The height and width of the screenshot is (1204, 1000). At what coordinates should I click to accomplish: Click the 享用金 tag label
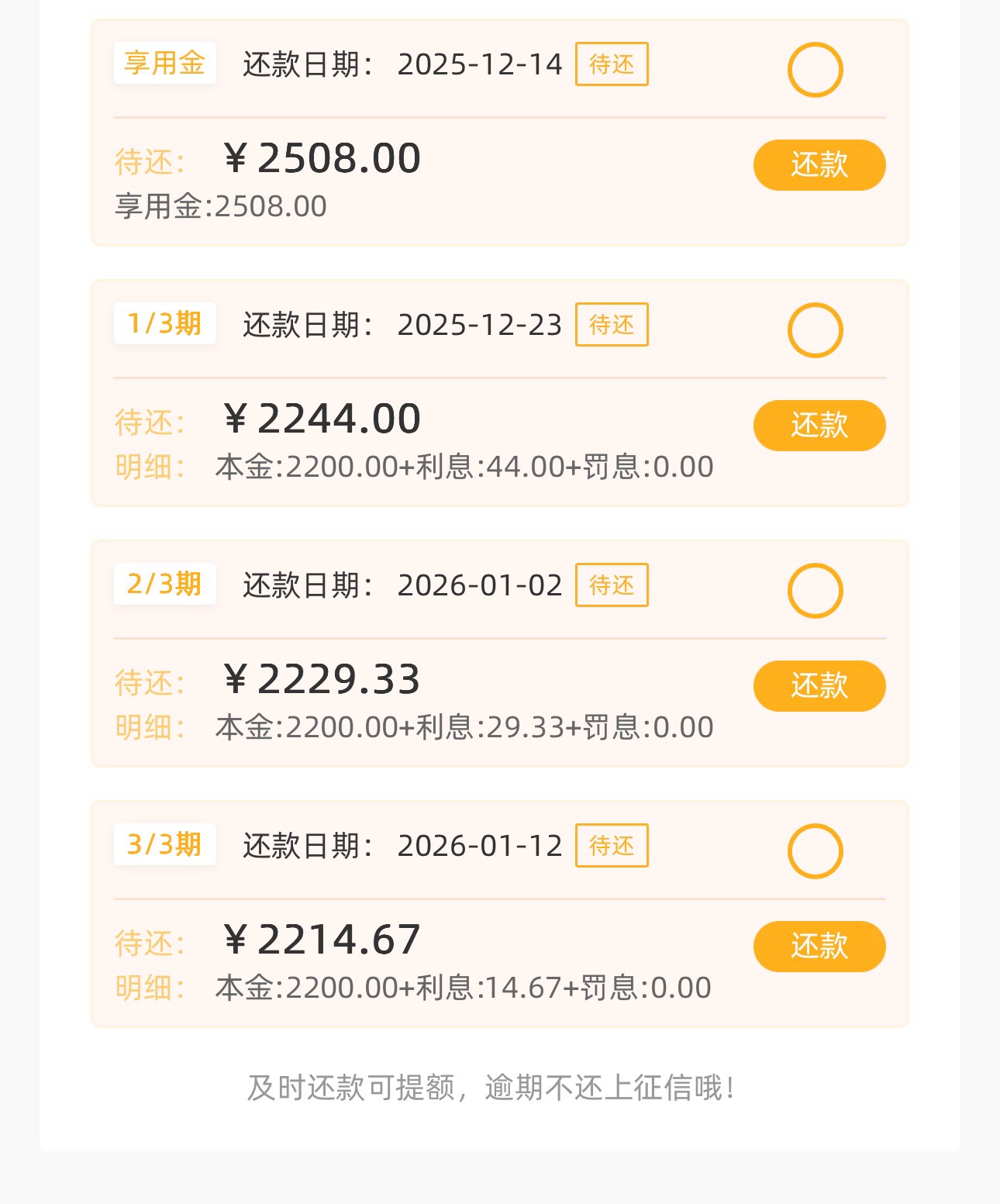pyautogui.click(x=164, y=63)
